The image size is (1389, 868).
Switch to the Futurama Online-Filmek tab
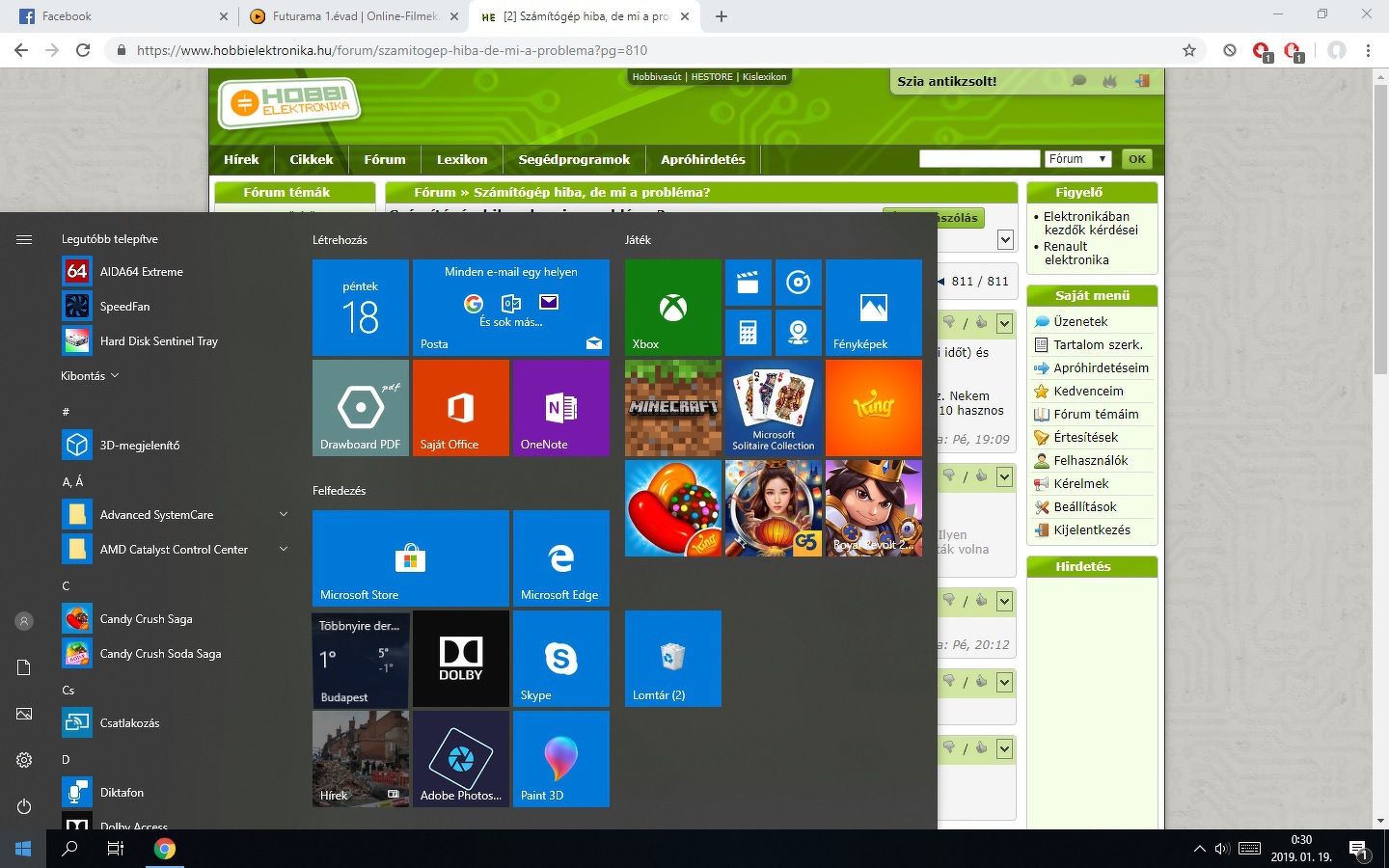pyautogui.click(x=354, y=16)
